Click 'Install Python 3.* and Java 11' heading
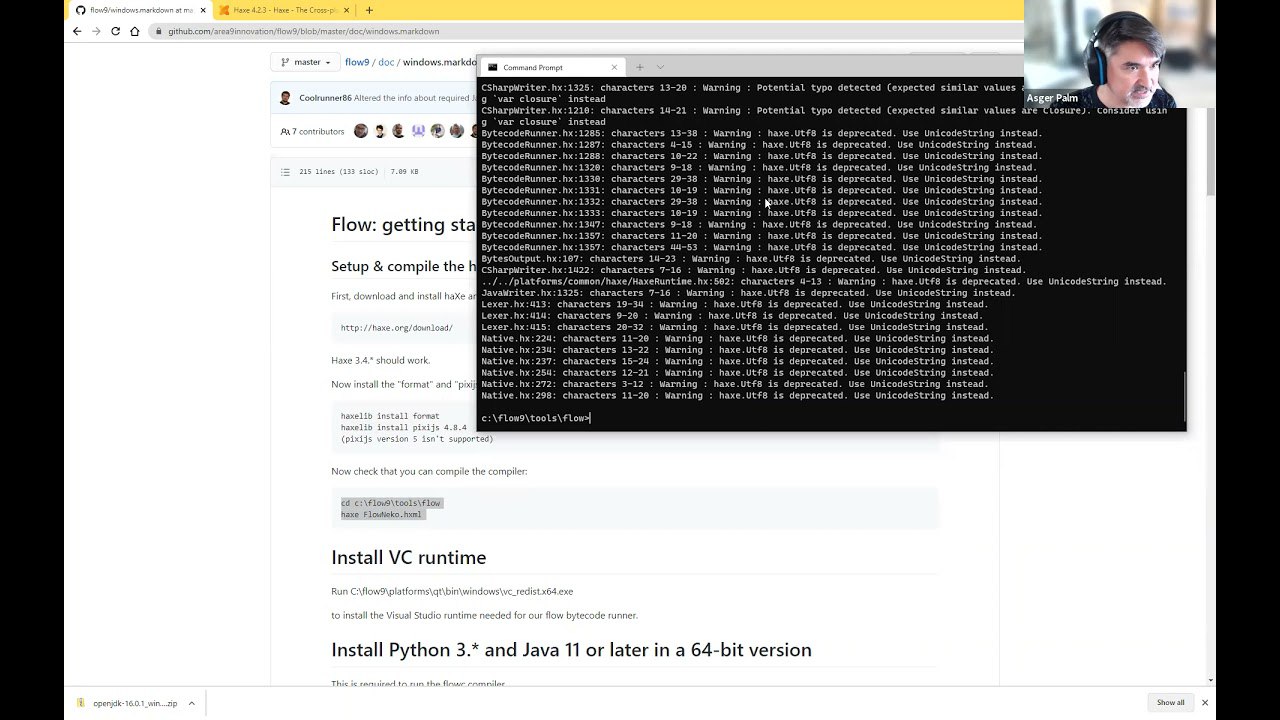Viewport: 1280px width, 720px height. pyautogui.click(x=571, y=650)
